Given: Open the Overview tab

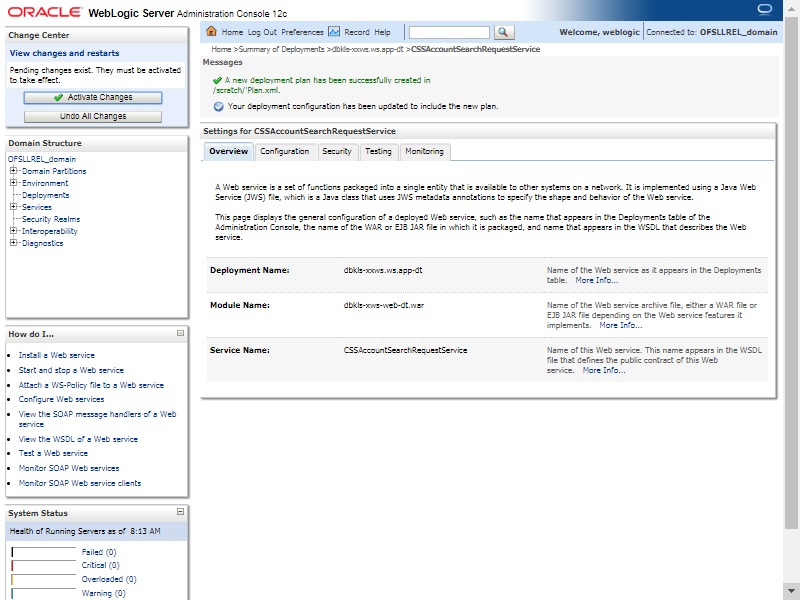Looking at the screenshot, I should 229,152.
